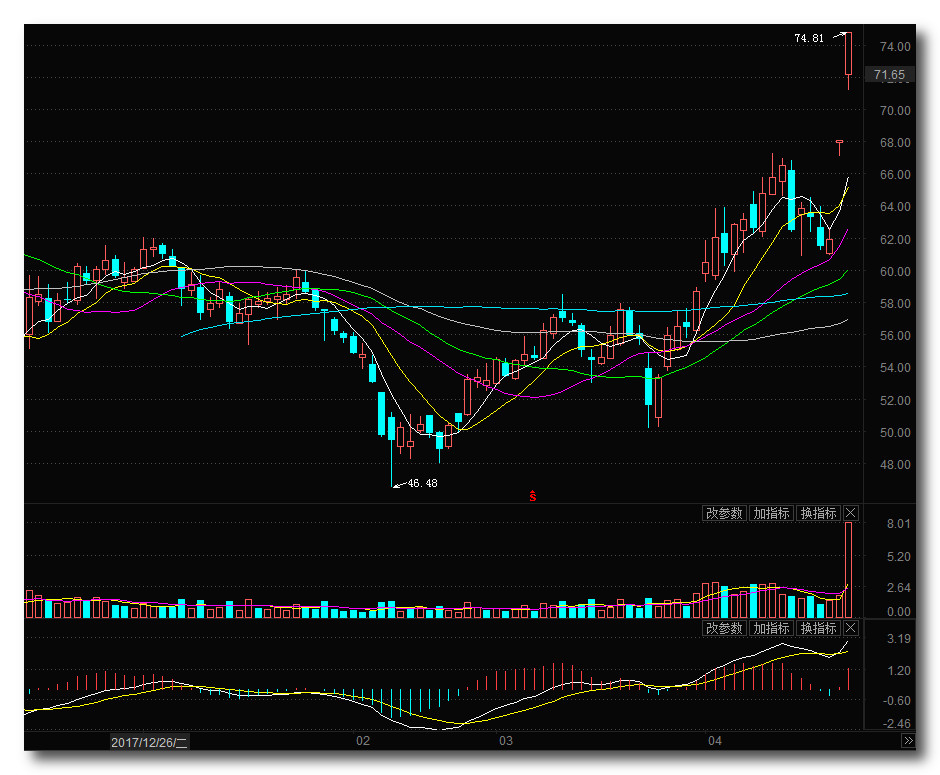The image size is (940, 775).
Task: Open 换指标 in the MACD panel
Action: click(818, 628)
